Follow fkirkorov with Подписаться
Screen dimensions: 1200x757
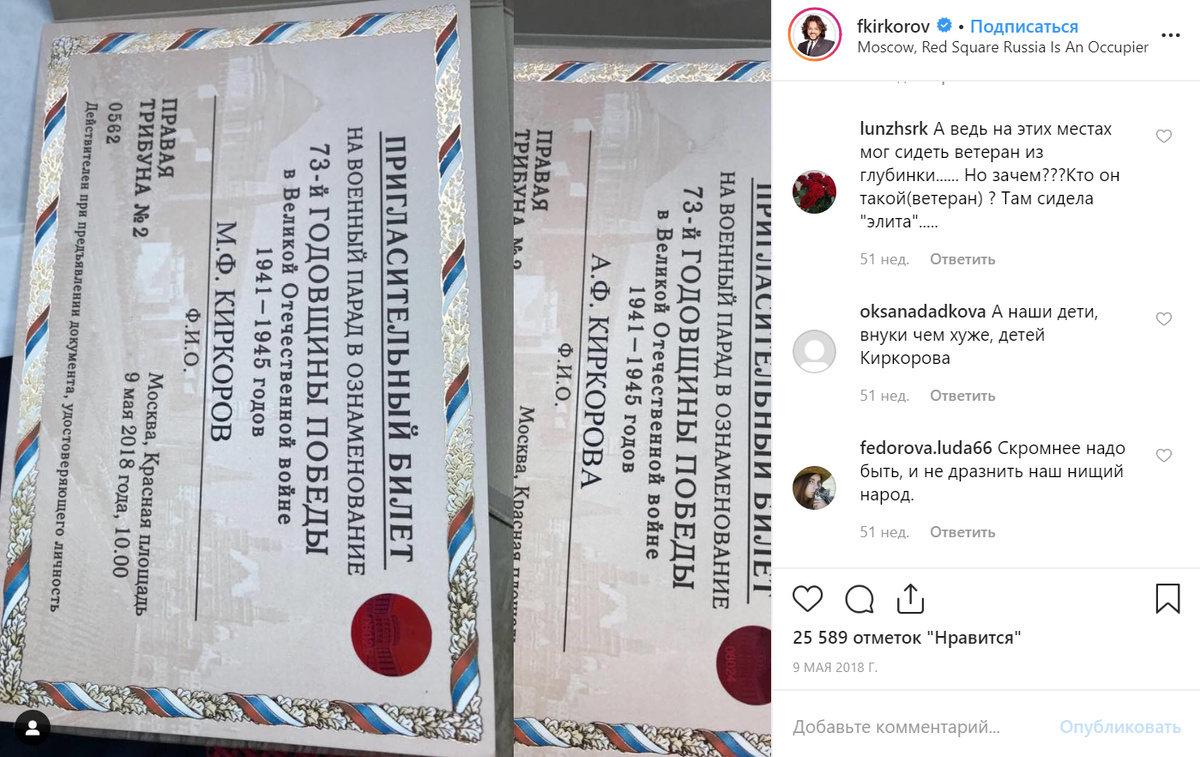1023,27
